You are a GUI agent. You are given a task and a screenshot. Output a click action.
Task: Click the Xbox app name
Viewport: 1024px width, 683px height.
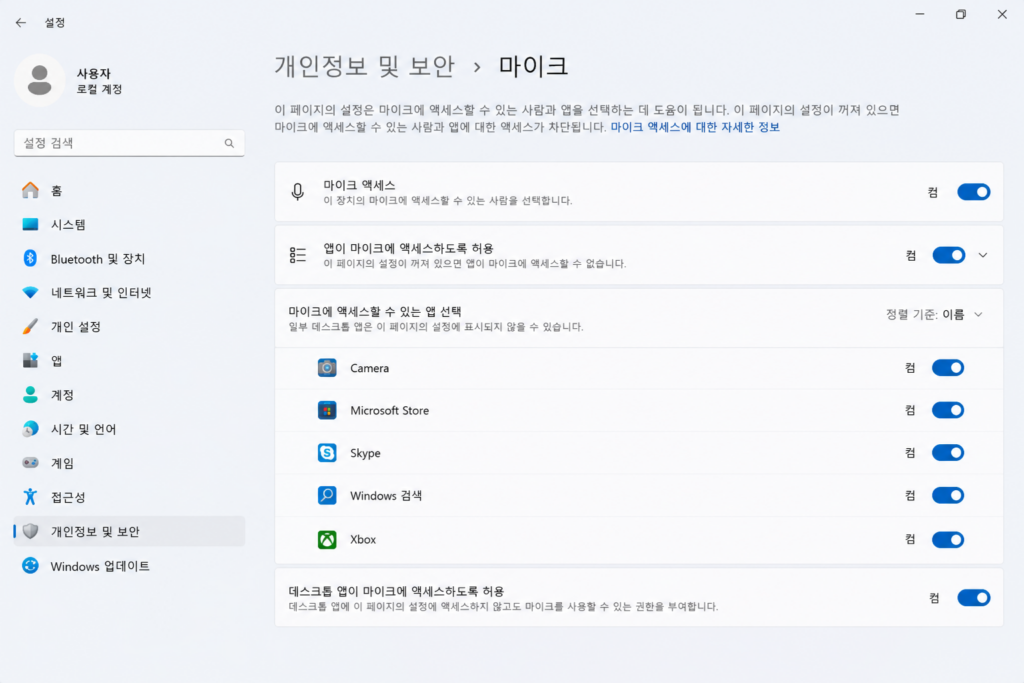coord(363,539)
